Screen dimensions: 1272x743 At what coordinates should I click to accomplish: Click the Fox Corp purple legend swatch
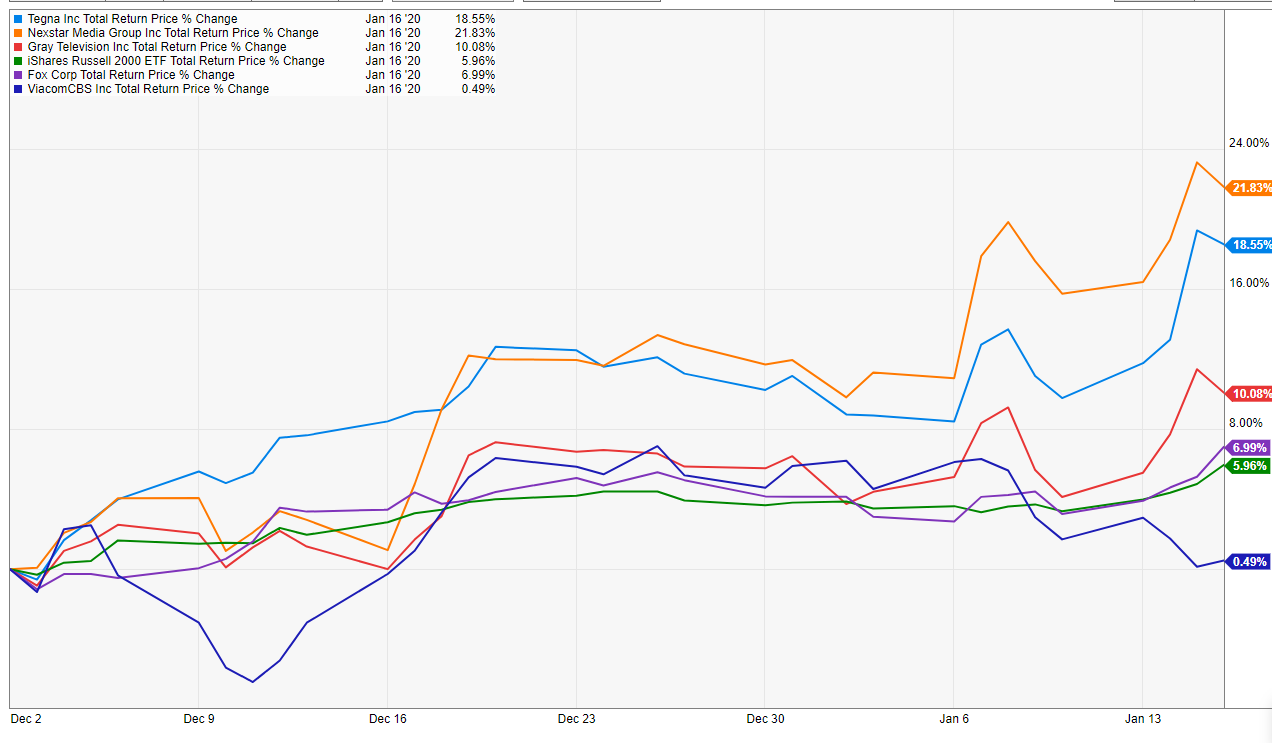pos(17,75)
